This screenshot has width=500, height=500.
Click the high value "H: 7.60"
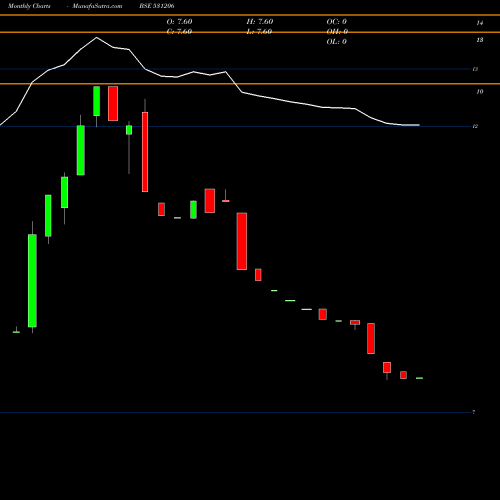pos(260,22)
